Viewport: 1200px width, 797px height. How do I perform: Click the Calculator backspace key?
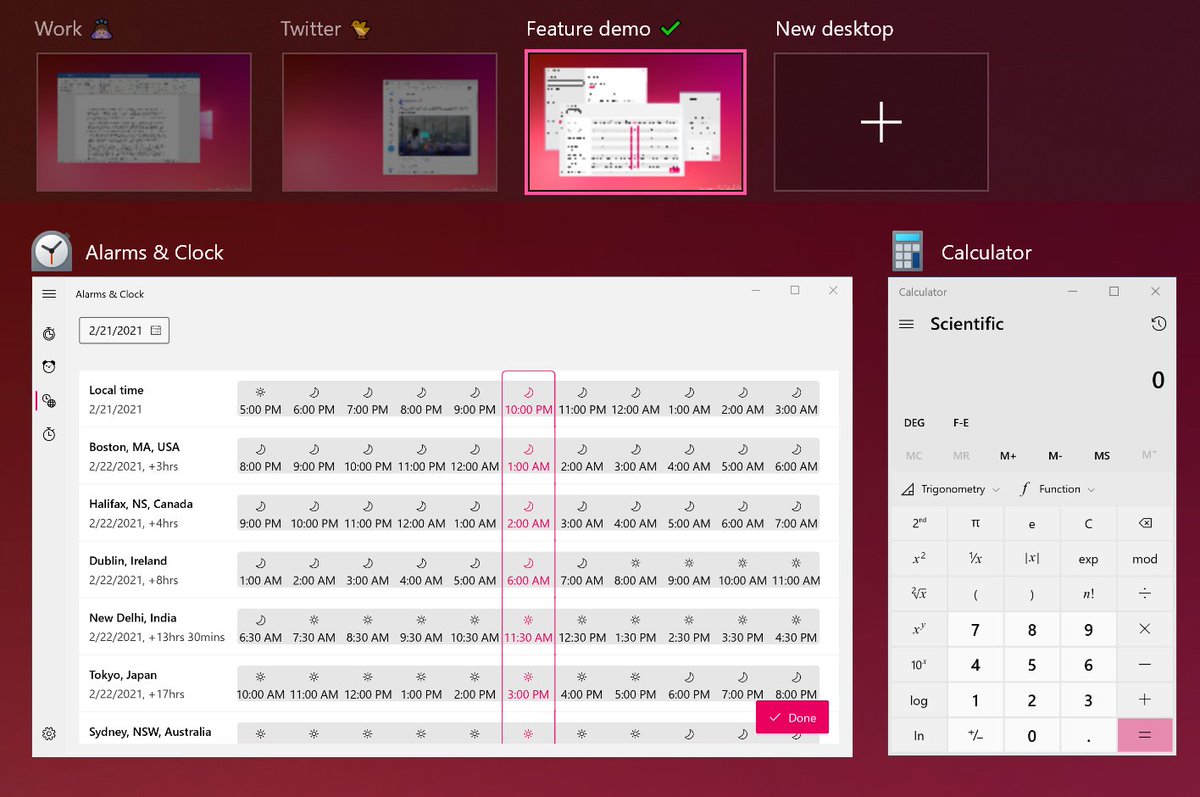1145,524
